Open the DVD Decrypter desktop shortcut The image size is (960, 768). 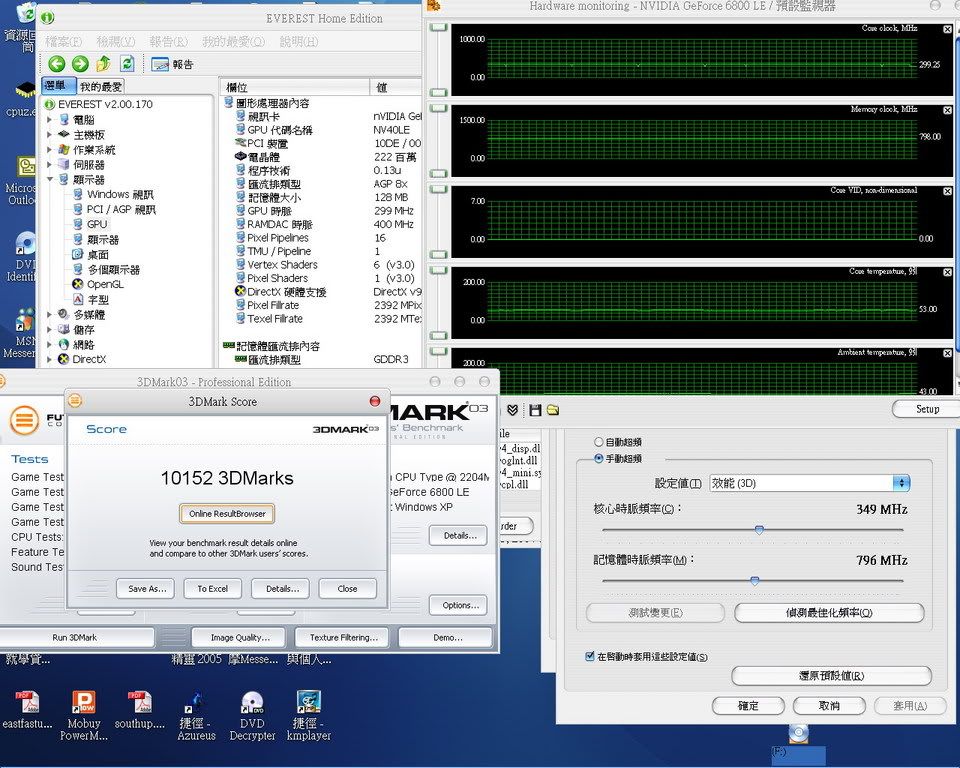point(252,715)
